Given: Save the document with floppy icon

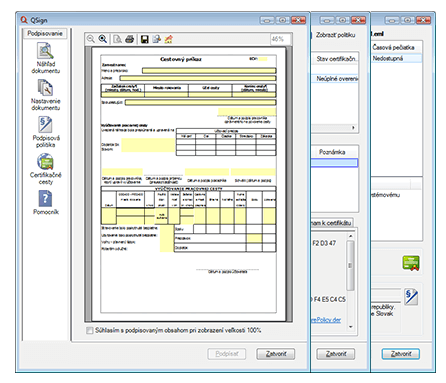Looking at the screenshot, I should (x=144, y=39).
